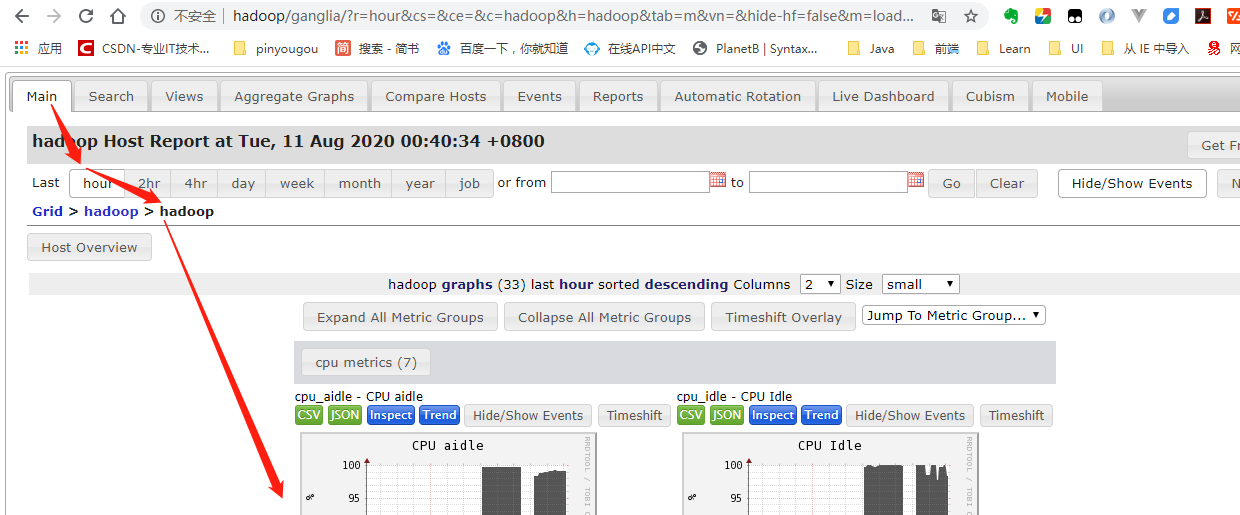Open calendar picker for the to date
This screenshot has height=515, width=1240.
916,180
